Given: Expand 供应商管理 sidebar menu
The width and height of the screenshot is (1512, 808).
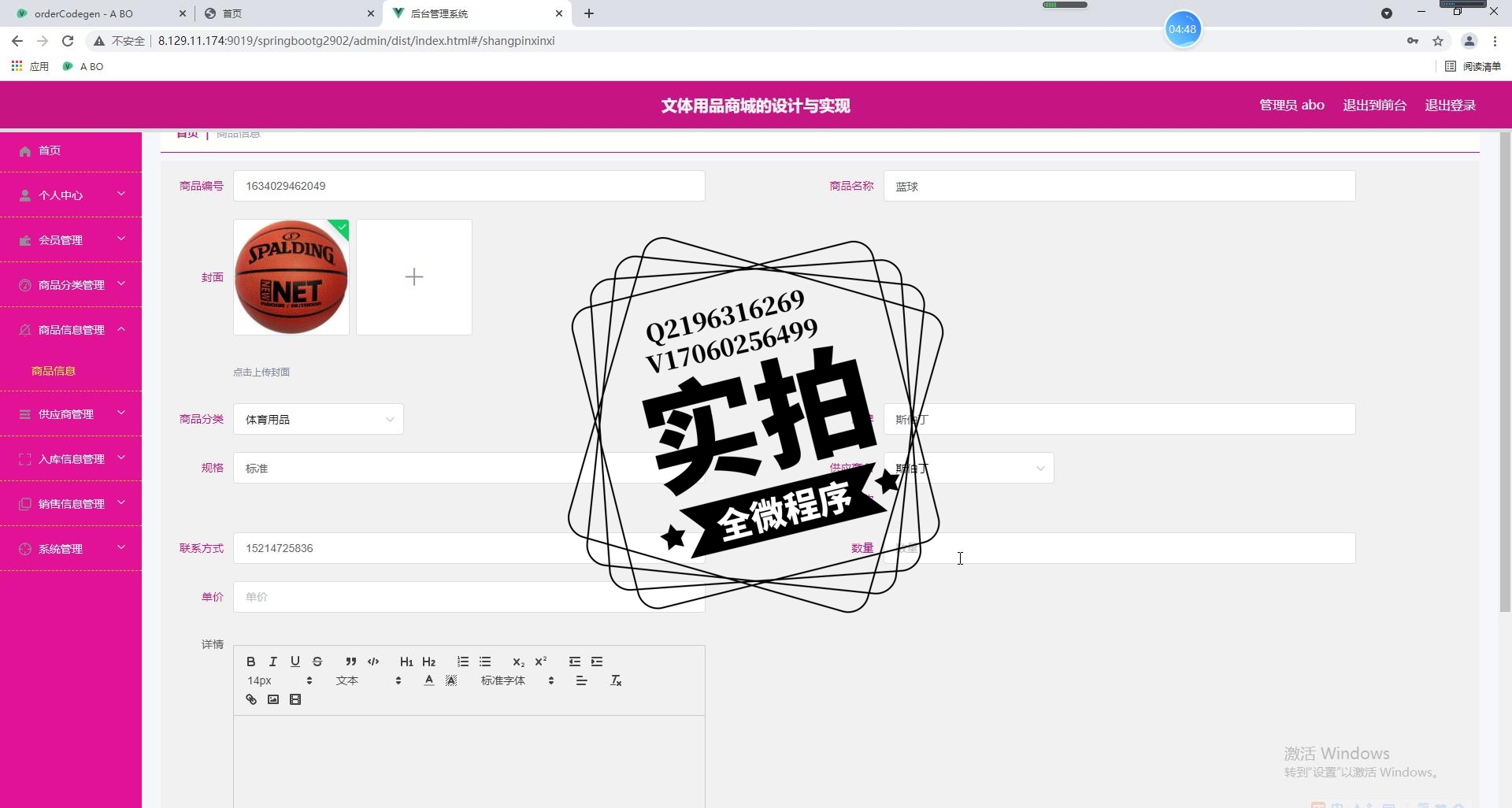Looking at the screenshot, I should tap(71, 413).
